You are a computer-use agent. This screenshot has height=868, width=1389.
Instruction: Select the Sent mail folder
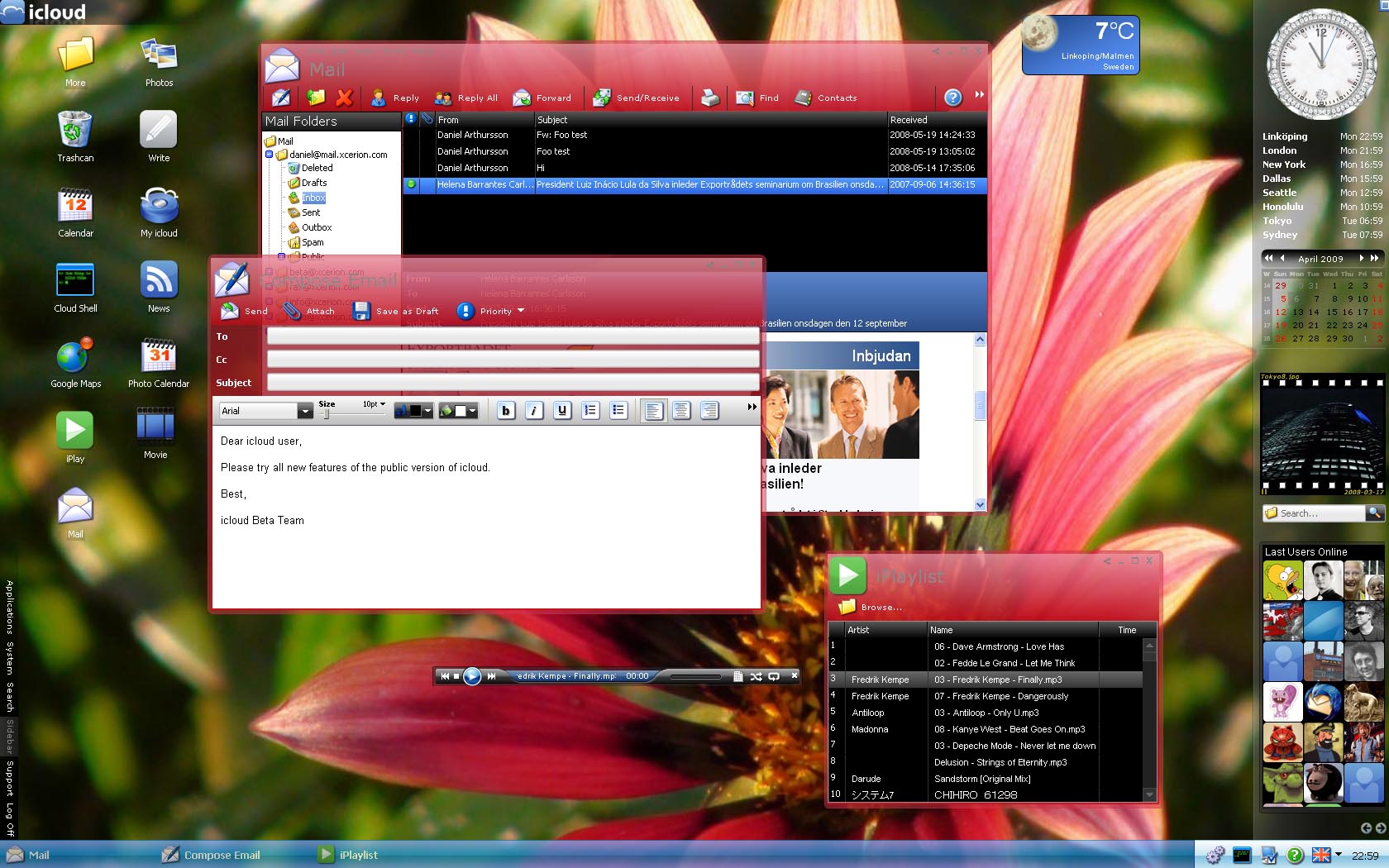pyautogui.click(x=304, y=212)
